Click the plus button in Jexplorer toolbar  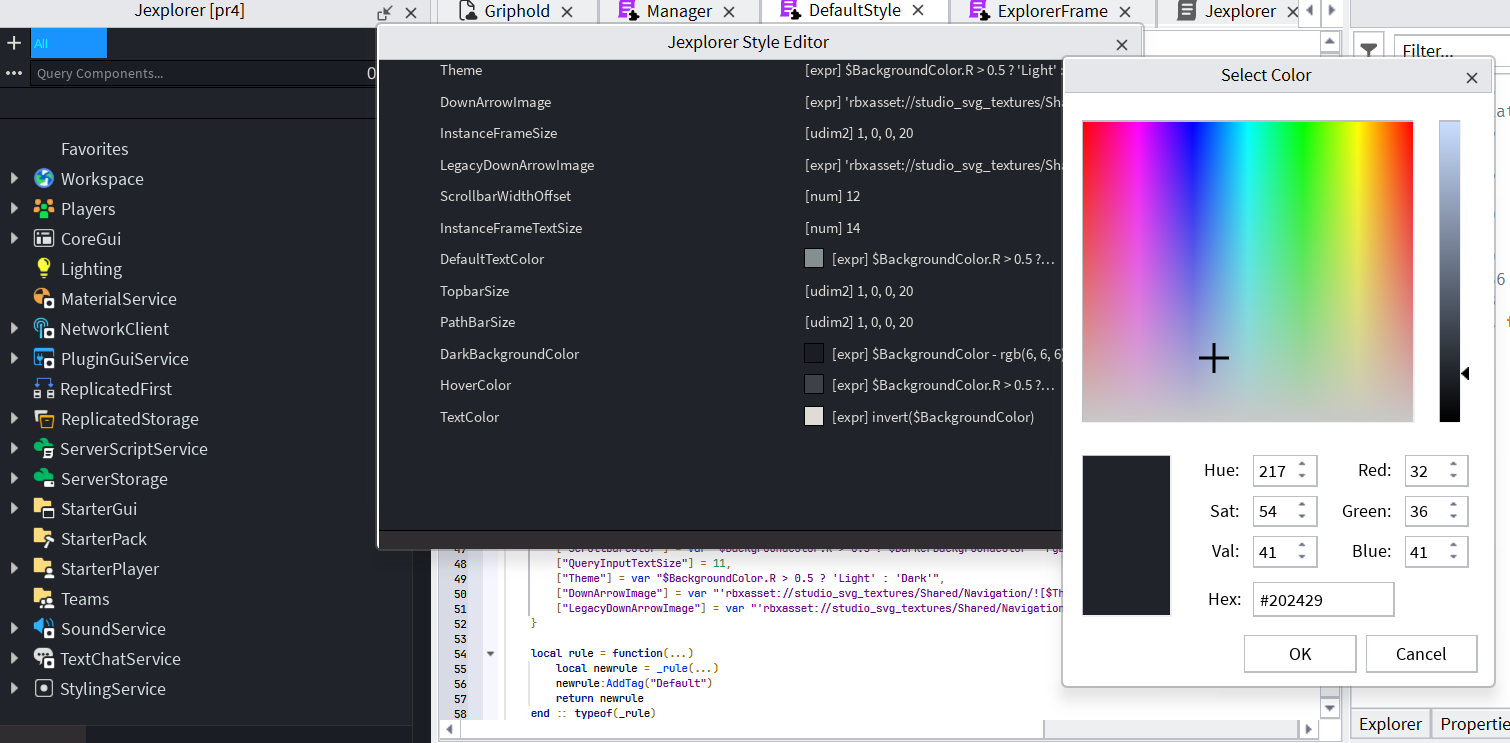coord(14,43)
